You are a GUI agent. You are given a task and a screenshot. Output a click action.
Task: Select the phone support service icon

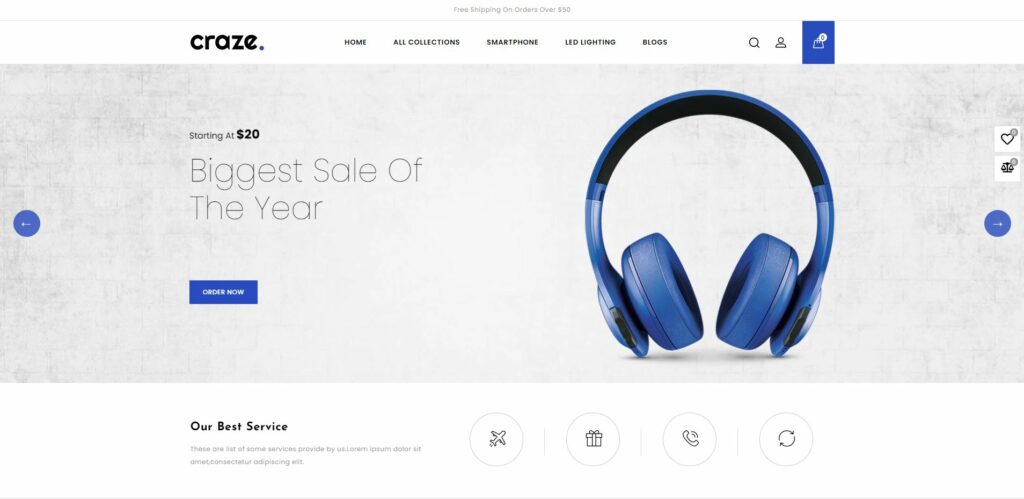pos(690,439)
